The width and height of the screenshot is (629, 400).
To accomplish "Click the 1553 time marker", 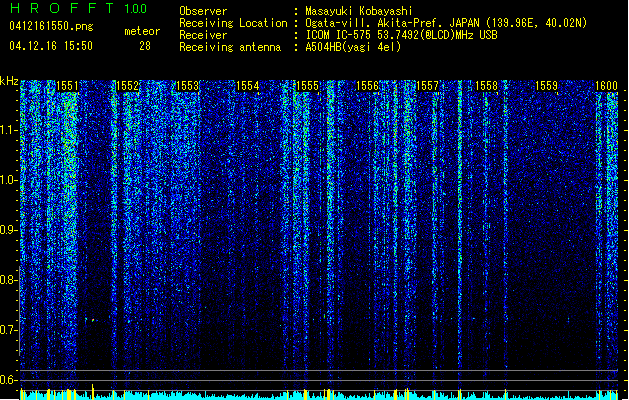I will coord(187,86).
